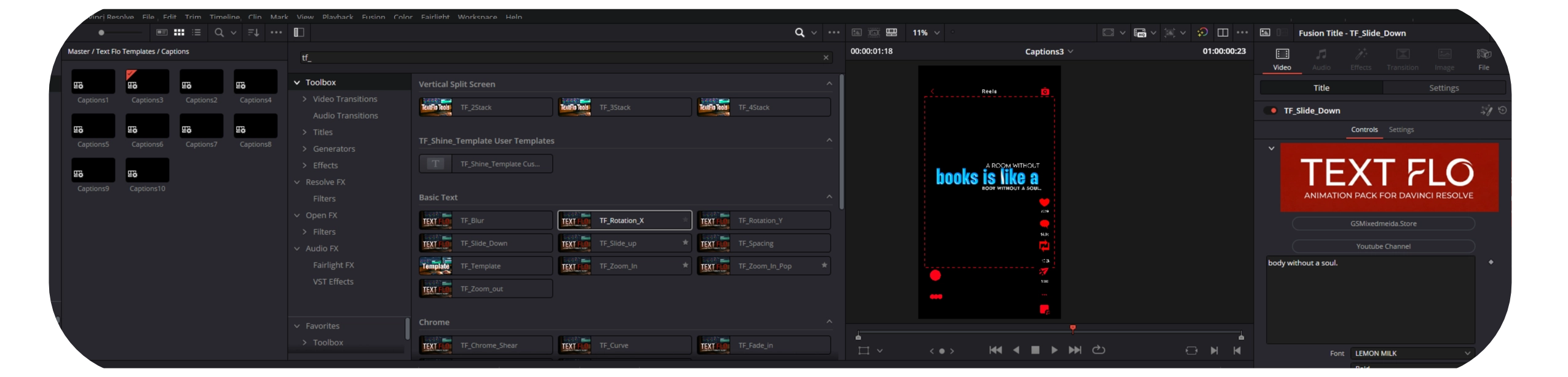Open the 11% viewer zoom dropdown

tap(926, 33)
